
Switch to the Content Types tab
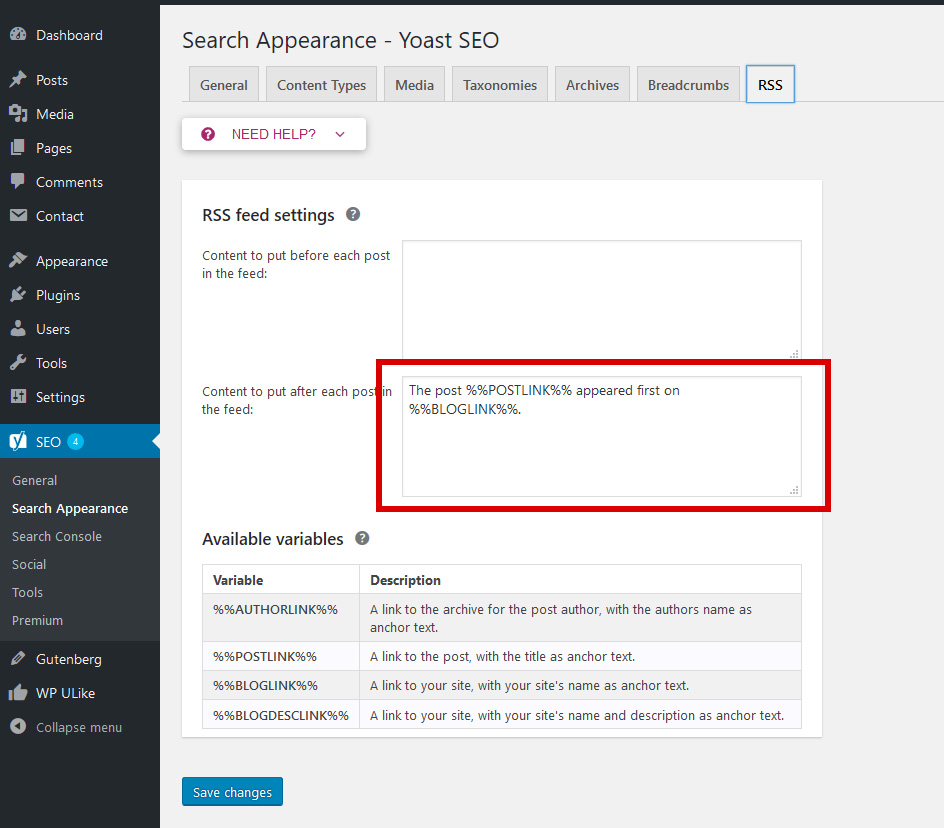pos(321,85)
